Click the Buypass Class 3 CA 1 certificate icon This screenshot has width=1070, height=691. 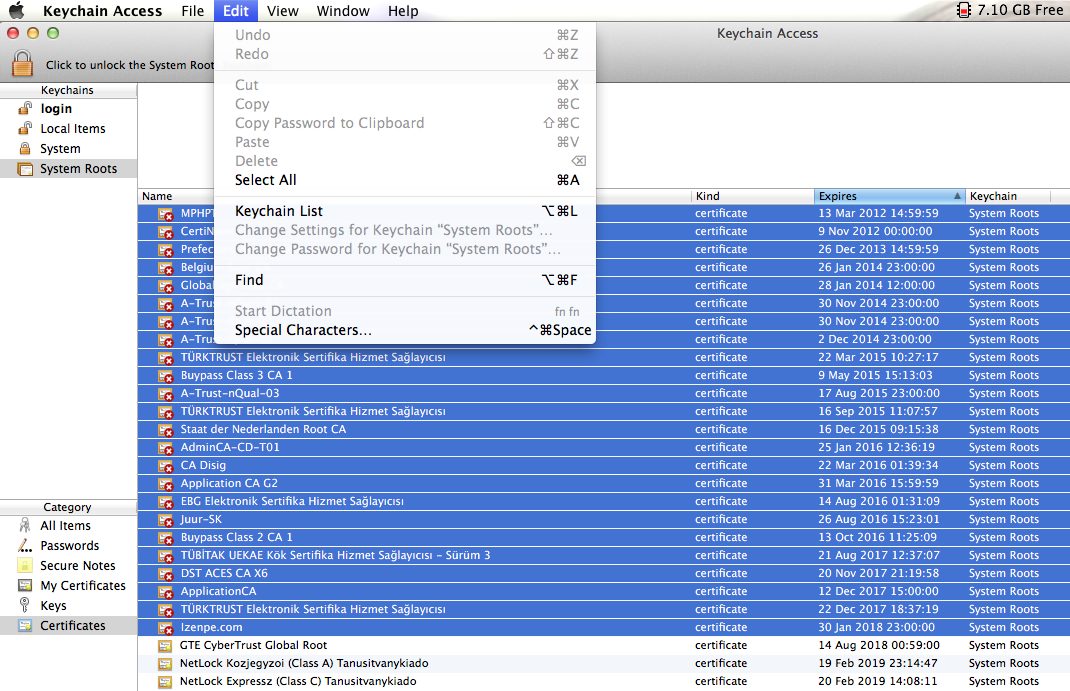click(166, 376)
